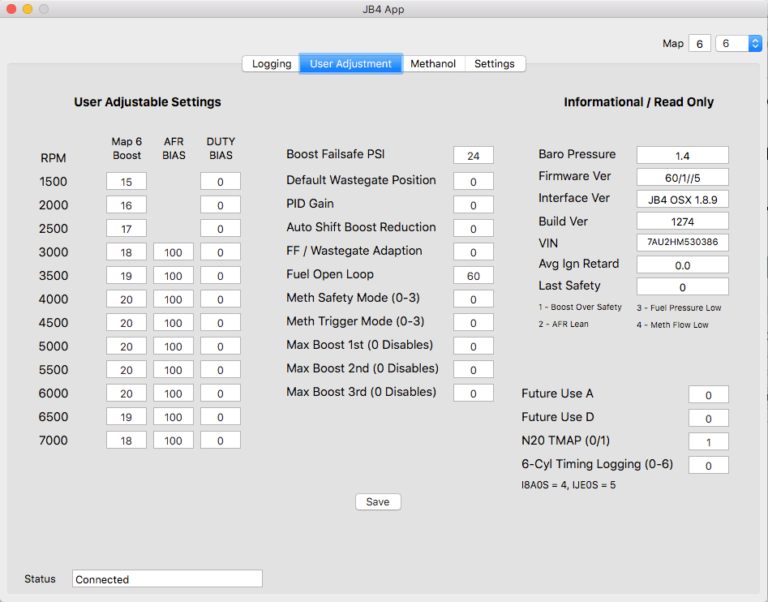
Task: Click the Fuel Open Loop value field
Action: 473,275
